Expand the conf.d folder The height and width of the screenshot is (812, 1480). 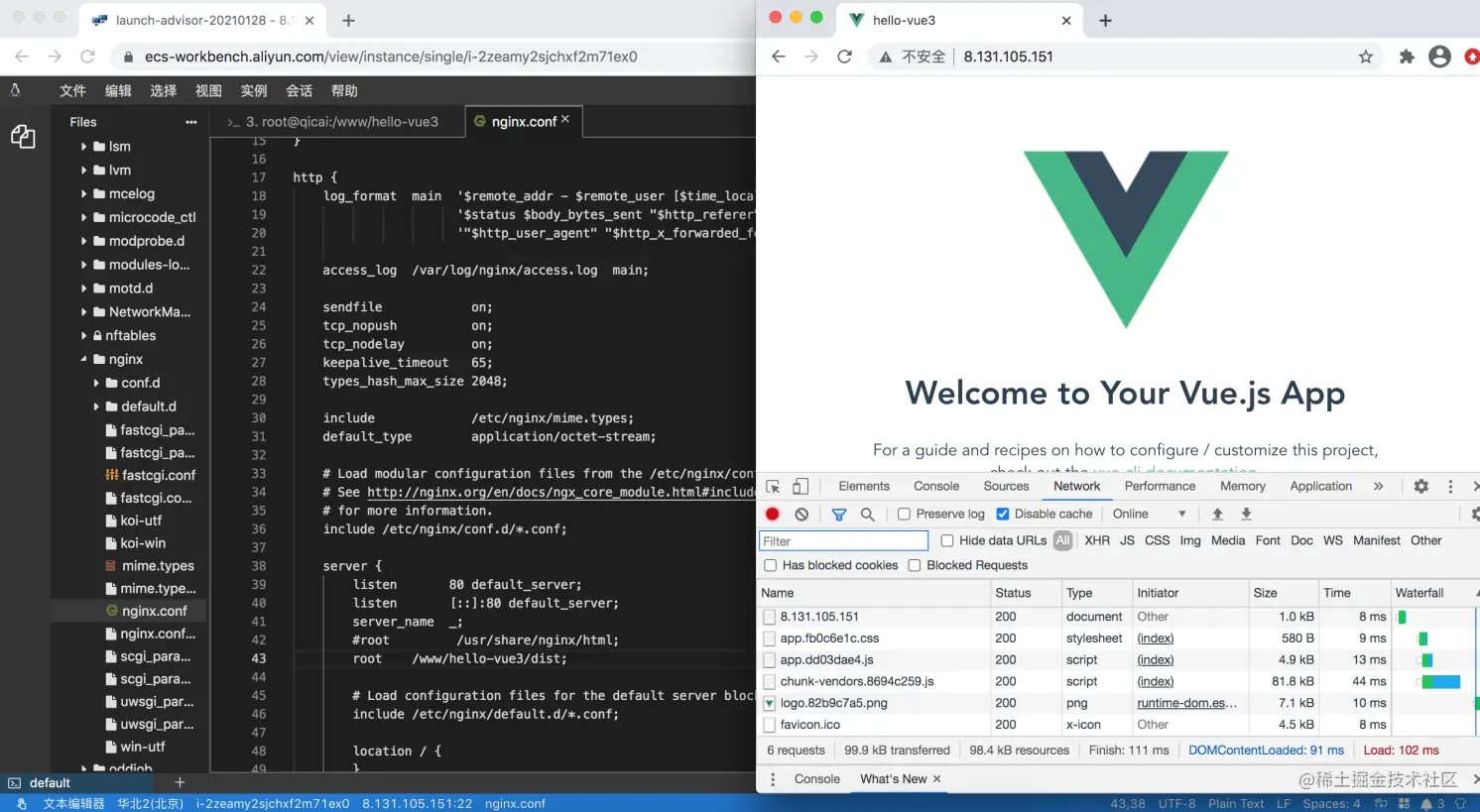pos(96,383)
